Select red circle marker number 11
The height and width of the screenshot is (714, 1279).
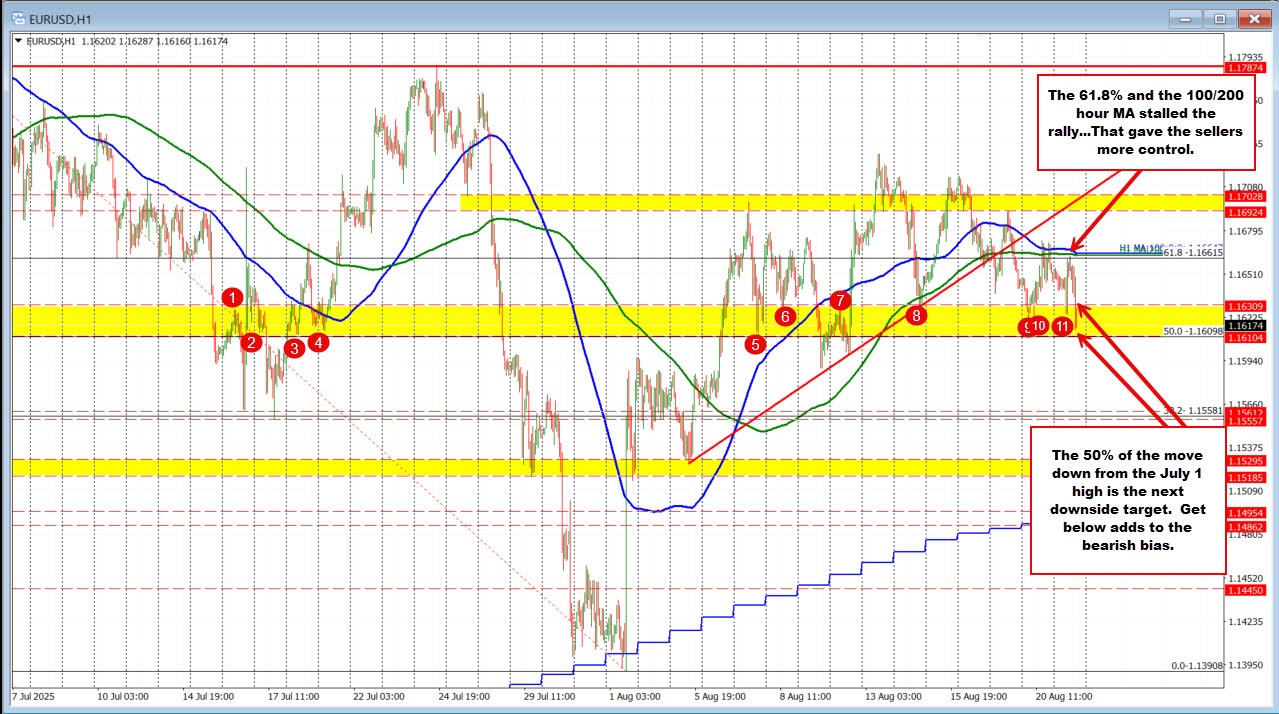[1062, 325]
